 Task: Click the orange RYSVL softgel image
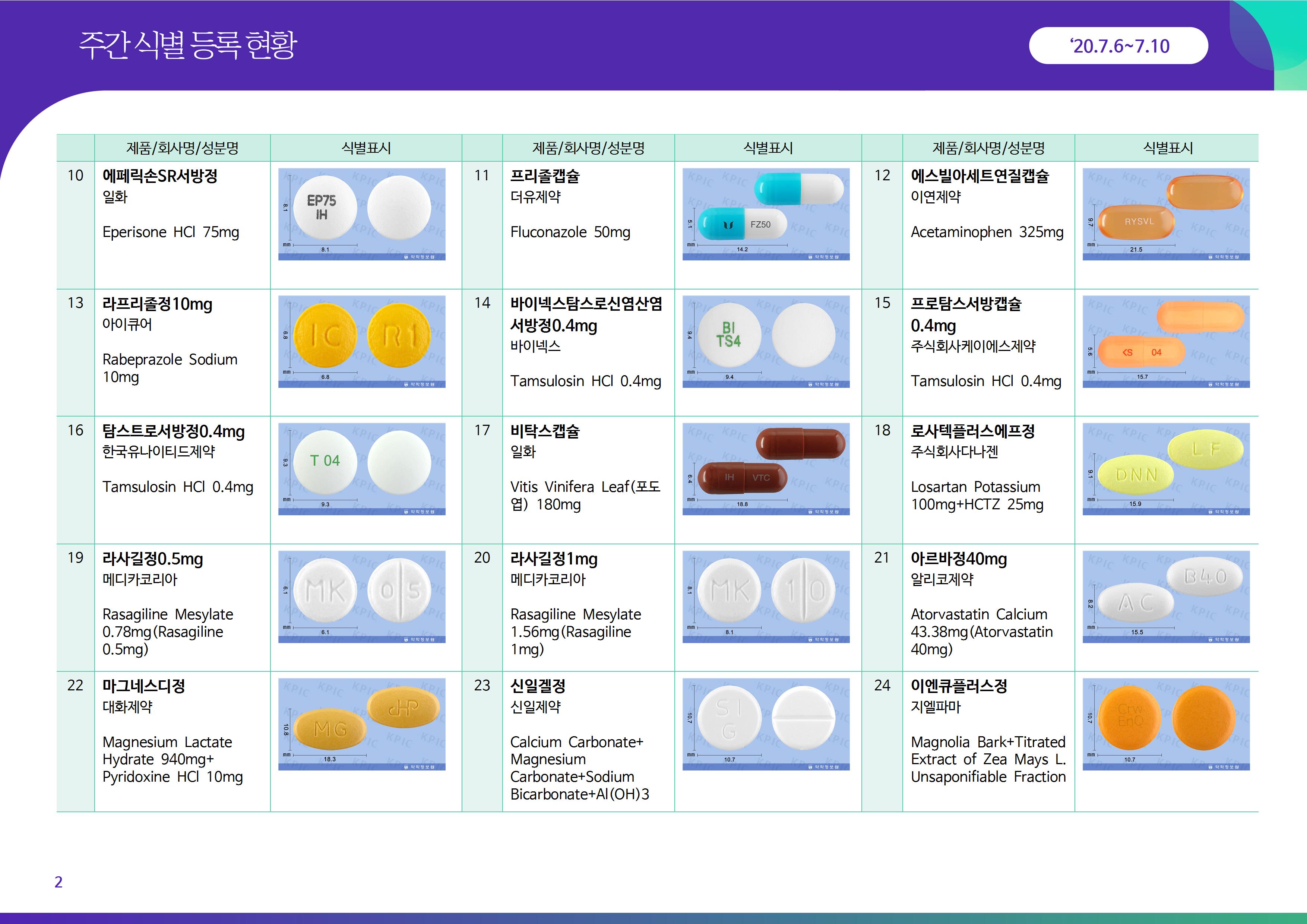(x=1166, y=214)
